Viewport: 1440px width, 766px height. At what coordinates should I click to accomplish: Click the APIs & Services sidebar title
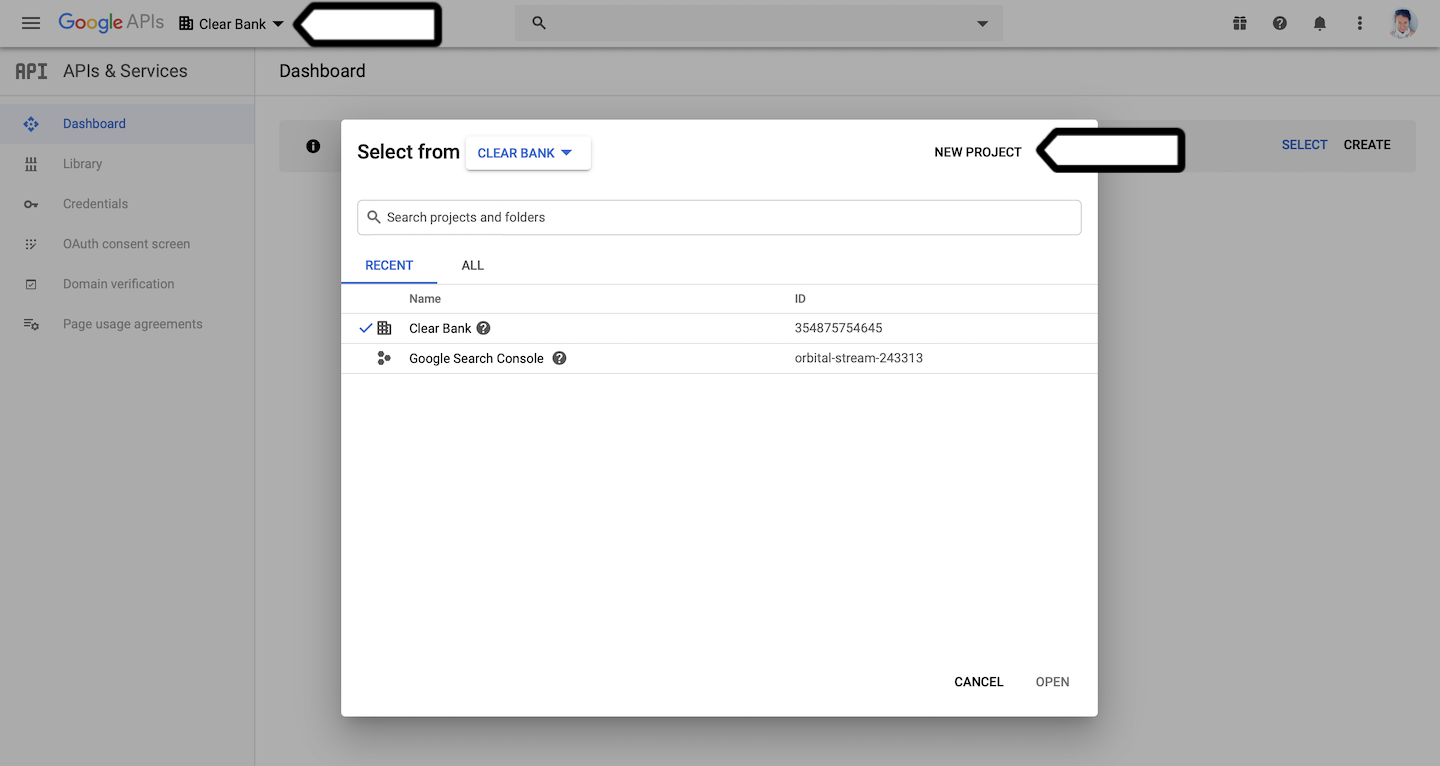pyautogui.click(x=125, y=71)
